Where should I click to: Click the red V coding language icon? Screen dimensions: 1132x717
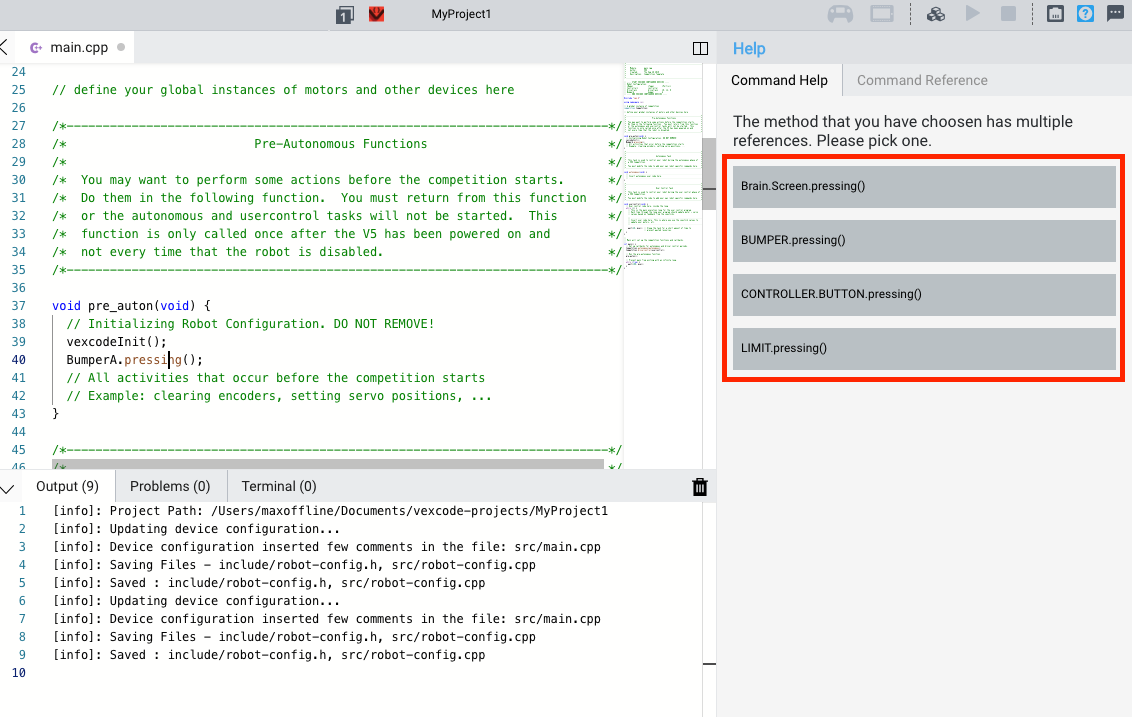pos(375,14)
